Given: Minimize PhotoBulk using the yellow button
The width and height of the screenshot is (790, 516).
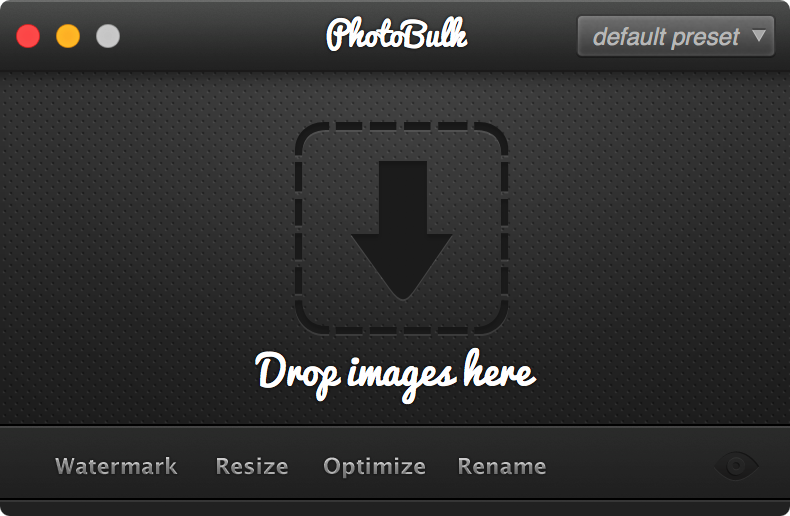Looking at the screenshot, I should (x=68, y=36).
